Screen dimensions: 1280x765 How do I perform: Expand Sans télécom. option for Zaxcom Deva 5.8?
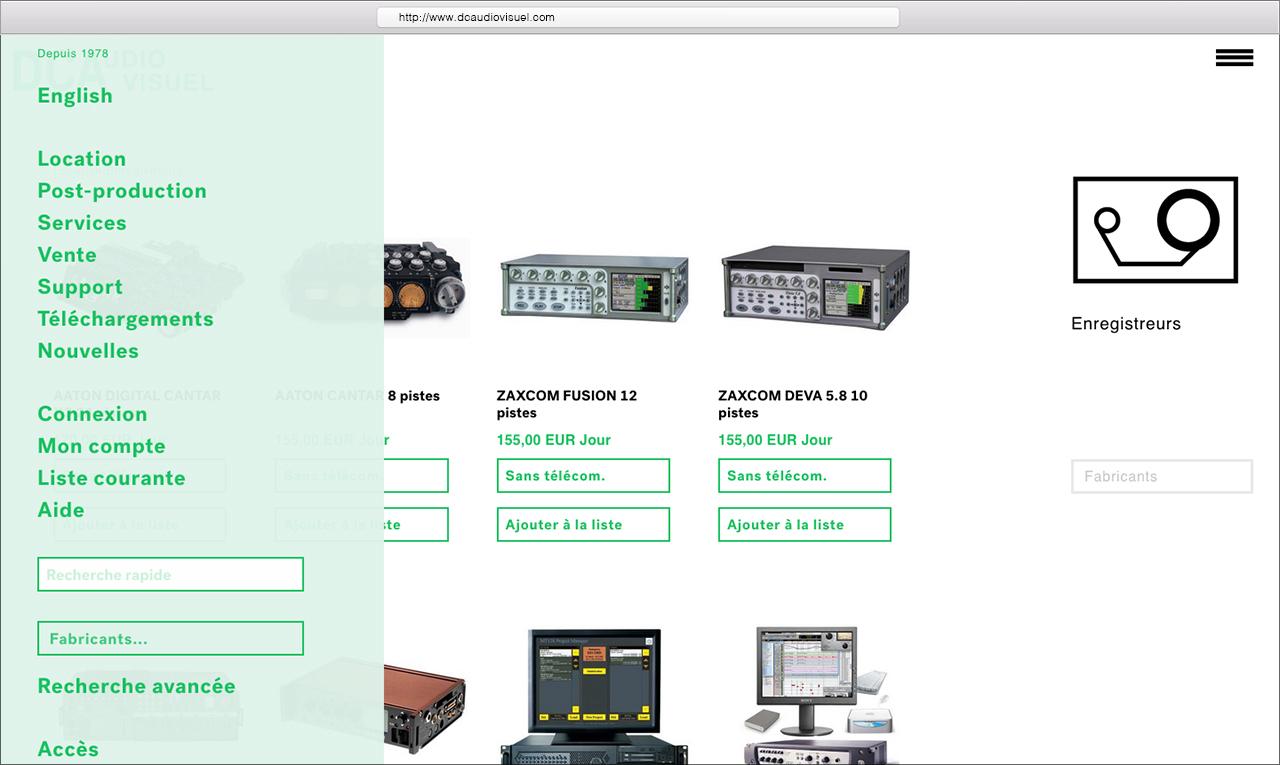coord(805,476)
